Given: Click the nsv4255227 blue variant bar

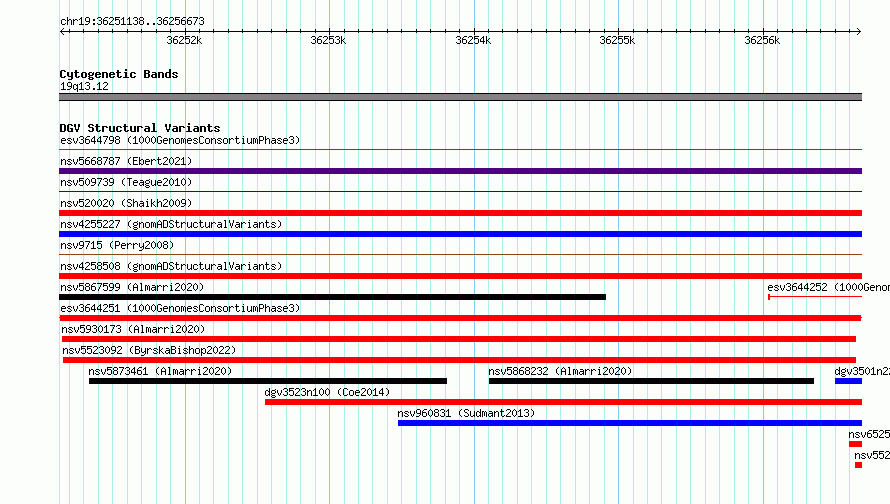Looking at the screenshot, I should (460, 234).
